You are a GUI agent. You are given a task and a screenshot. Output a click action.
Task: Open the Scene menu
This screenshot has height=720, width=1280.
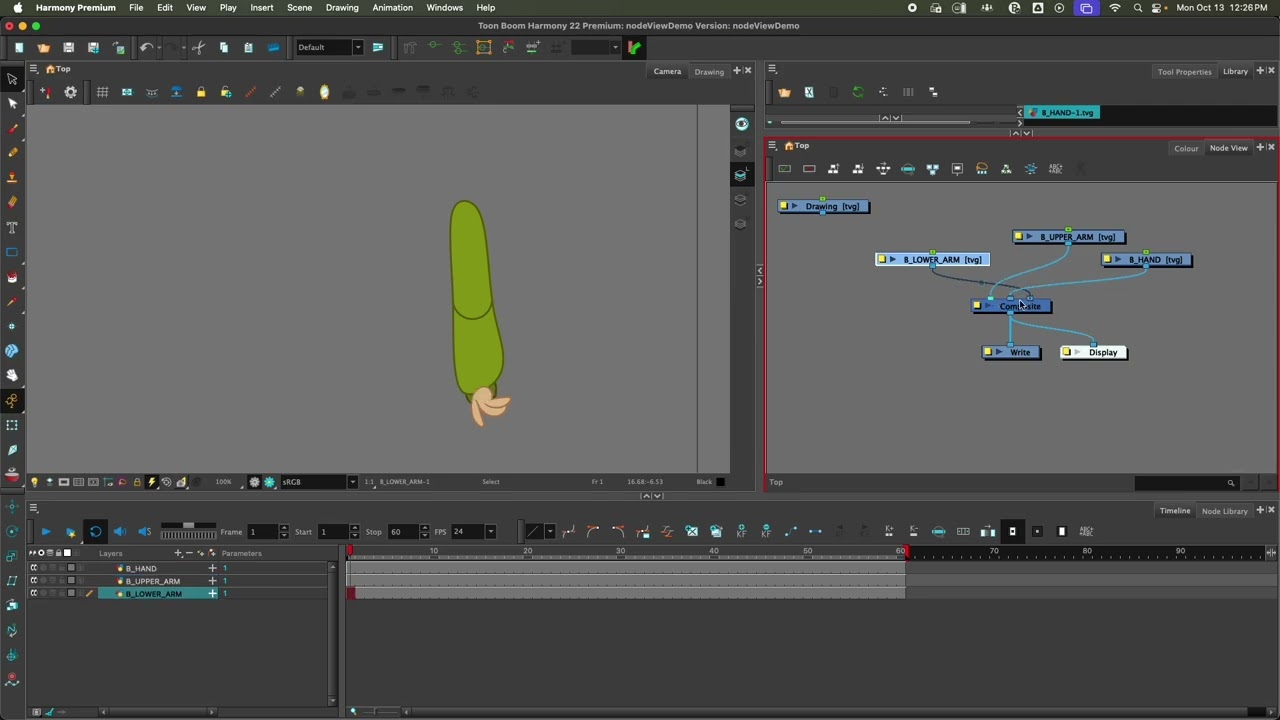299,7
